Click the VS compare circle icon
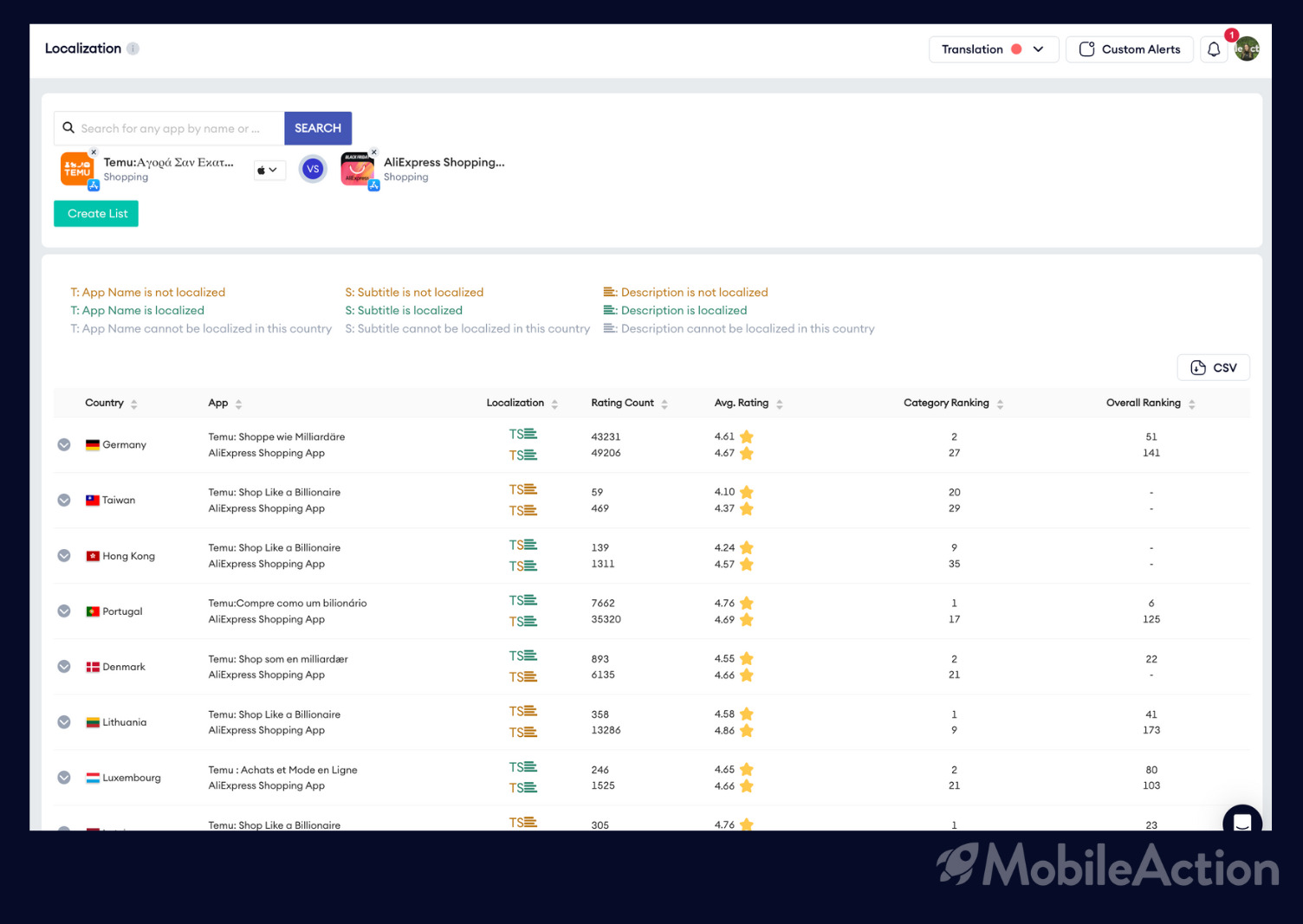 (313, 169)
